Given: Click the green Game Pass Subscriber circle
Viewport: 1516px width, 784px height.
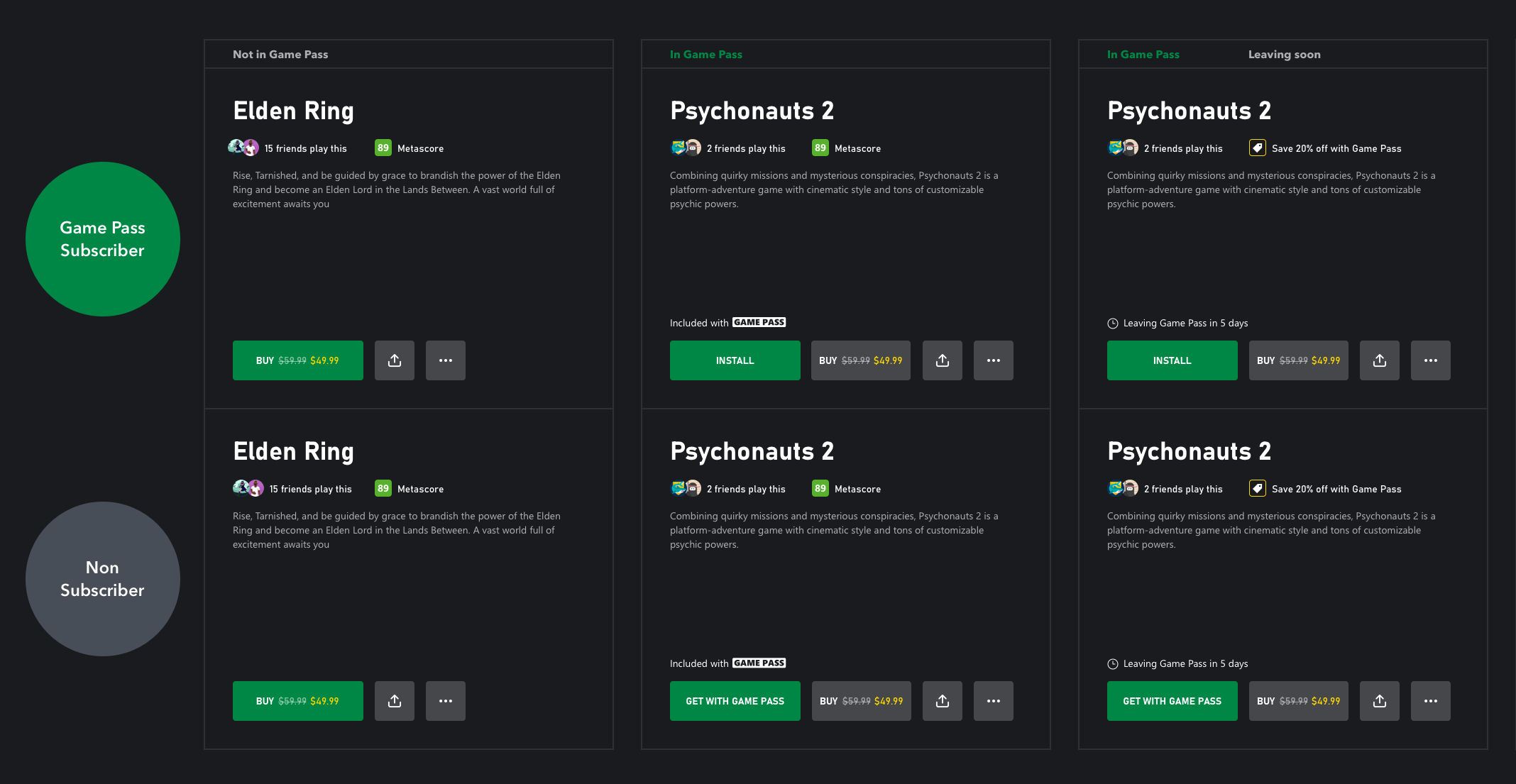Looking at the screenshot, I should coord(103,239).
